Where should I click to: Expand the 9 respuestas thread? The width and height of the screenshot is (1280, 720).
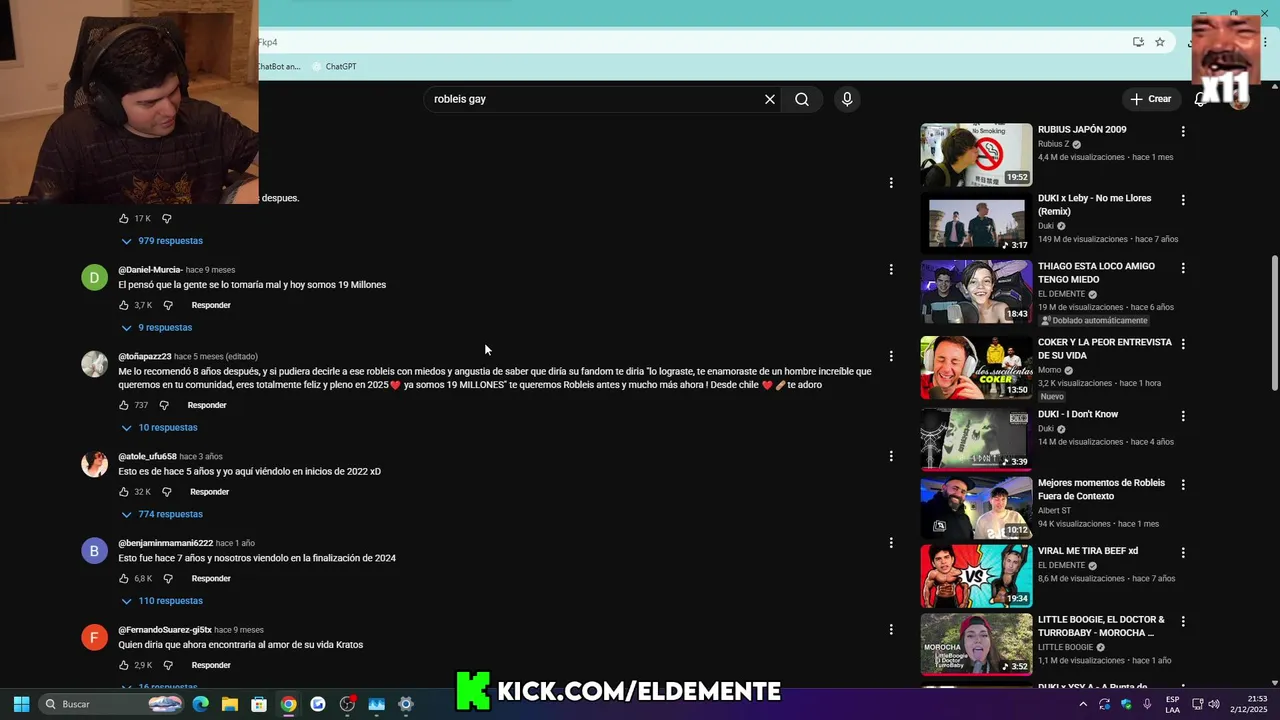(x=156, y=328)
